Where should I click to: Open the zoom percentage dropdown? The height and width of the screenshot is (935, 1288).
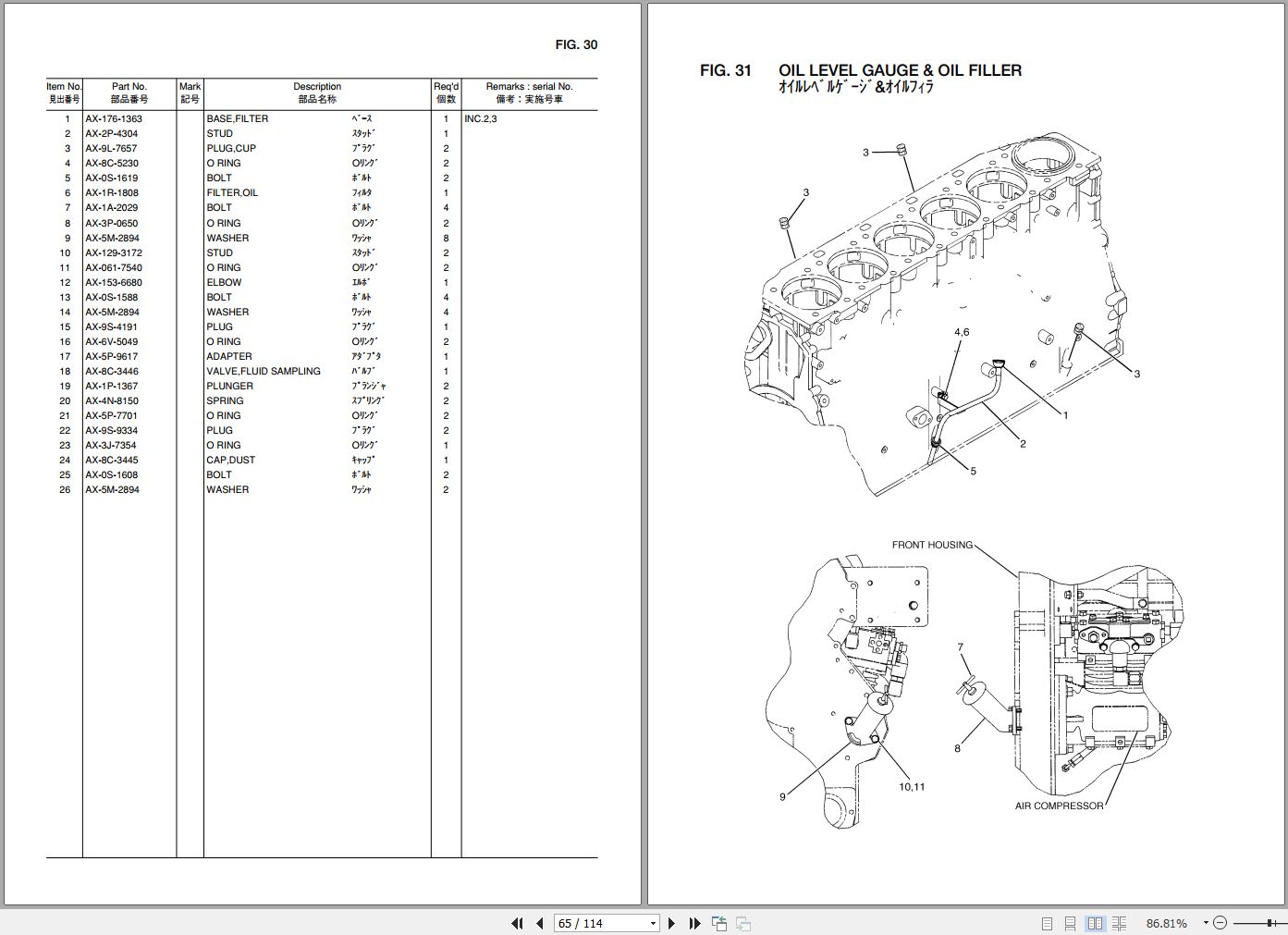coord(1206,923)
